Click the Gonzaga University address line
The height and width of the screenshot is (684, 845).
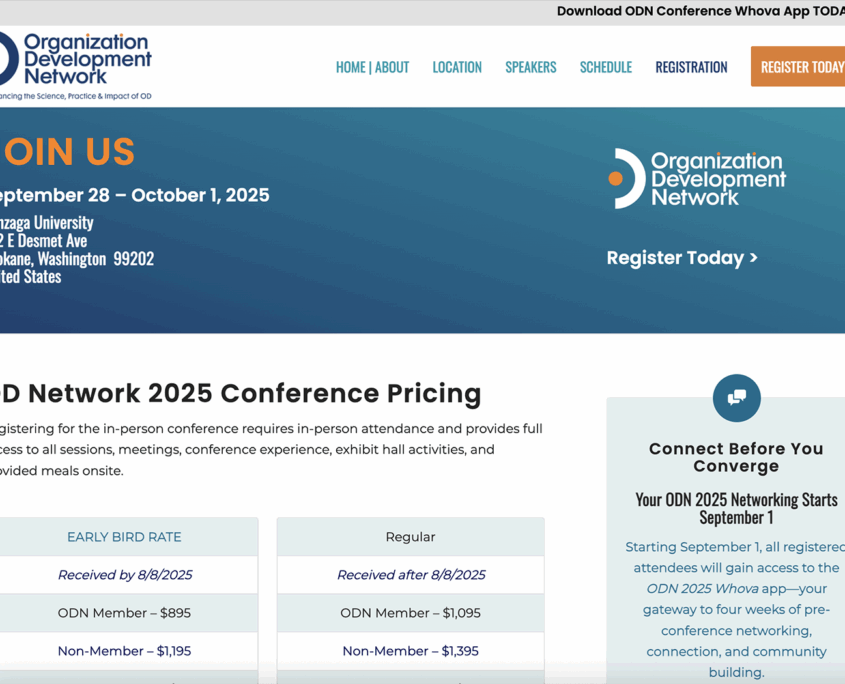click(47, 223)
